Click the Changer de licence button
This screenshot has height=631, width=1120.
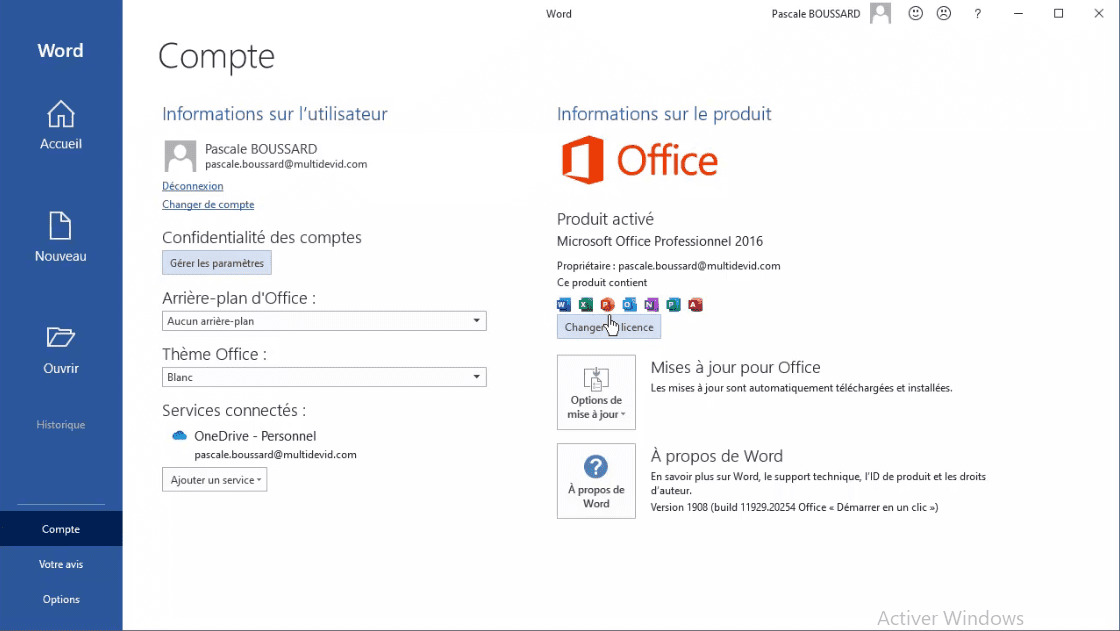pyautogui.click(x=608, y=326)
